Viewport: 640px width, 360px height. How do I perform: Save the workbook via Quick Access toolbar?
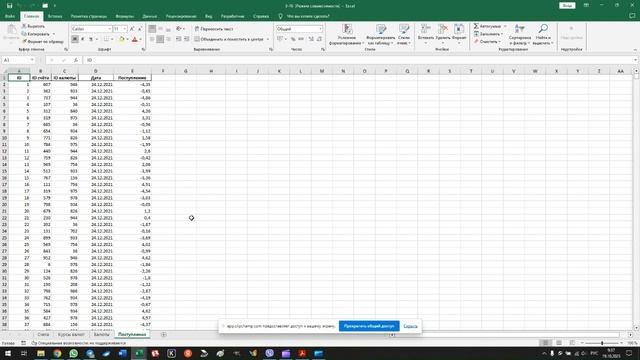coord(9,6)
